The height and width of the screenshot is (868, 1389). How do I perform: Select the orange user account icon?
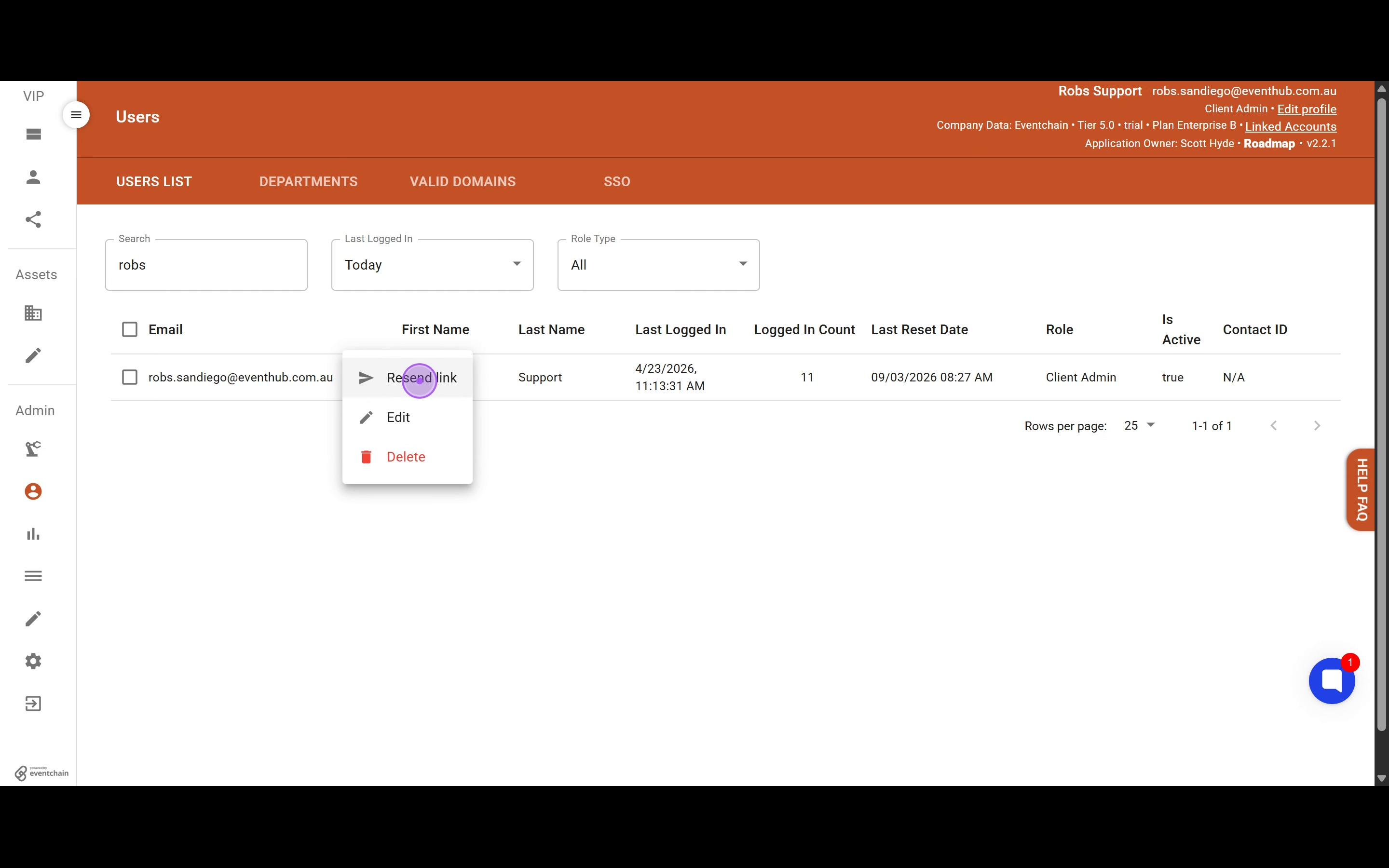(x=33, y=491)
